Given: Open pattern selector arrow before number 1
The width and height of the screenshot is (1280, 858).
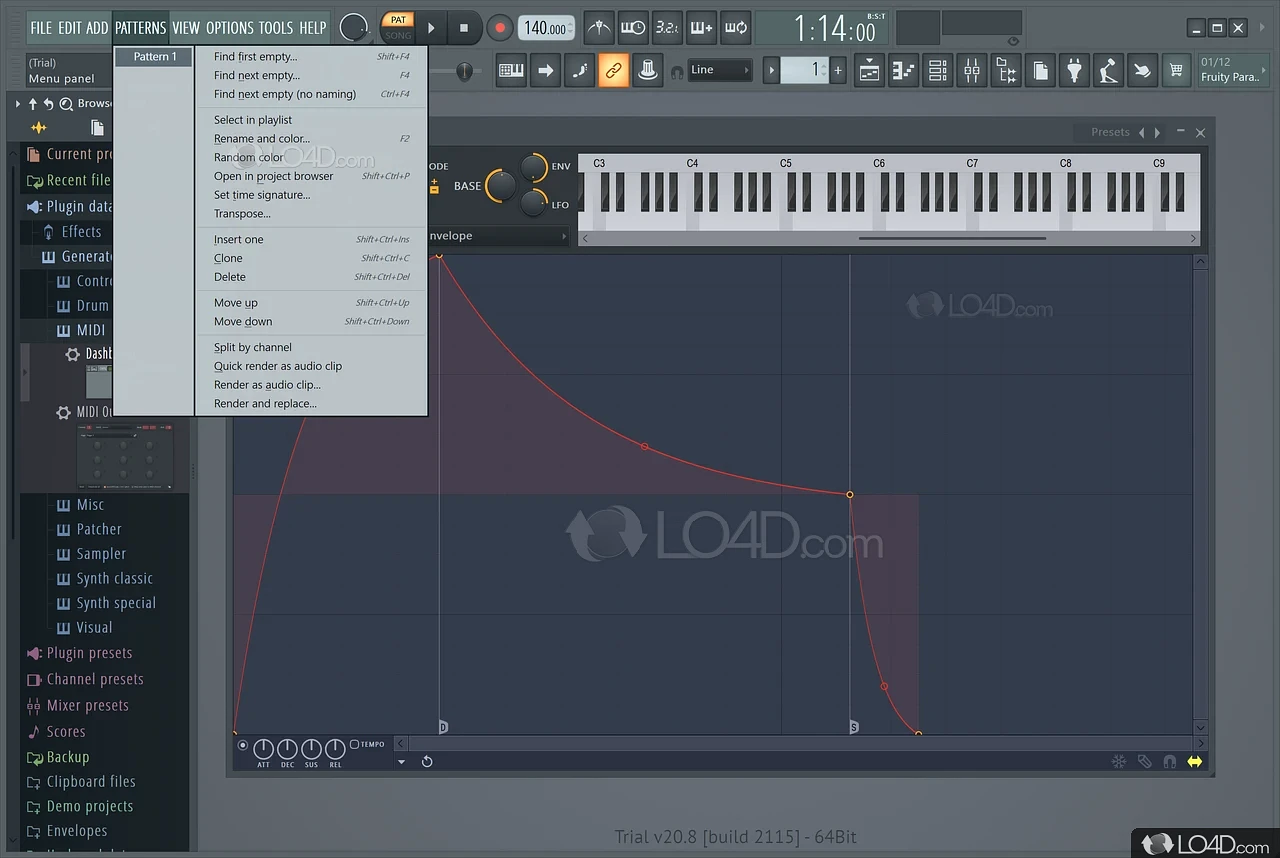Looking at the screenshot, I should coord(771,70).
